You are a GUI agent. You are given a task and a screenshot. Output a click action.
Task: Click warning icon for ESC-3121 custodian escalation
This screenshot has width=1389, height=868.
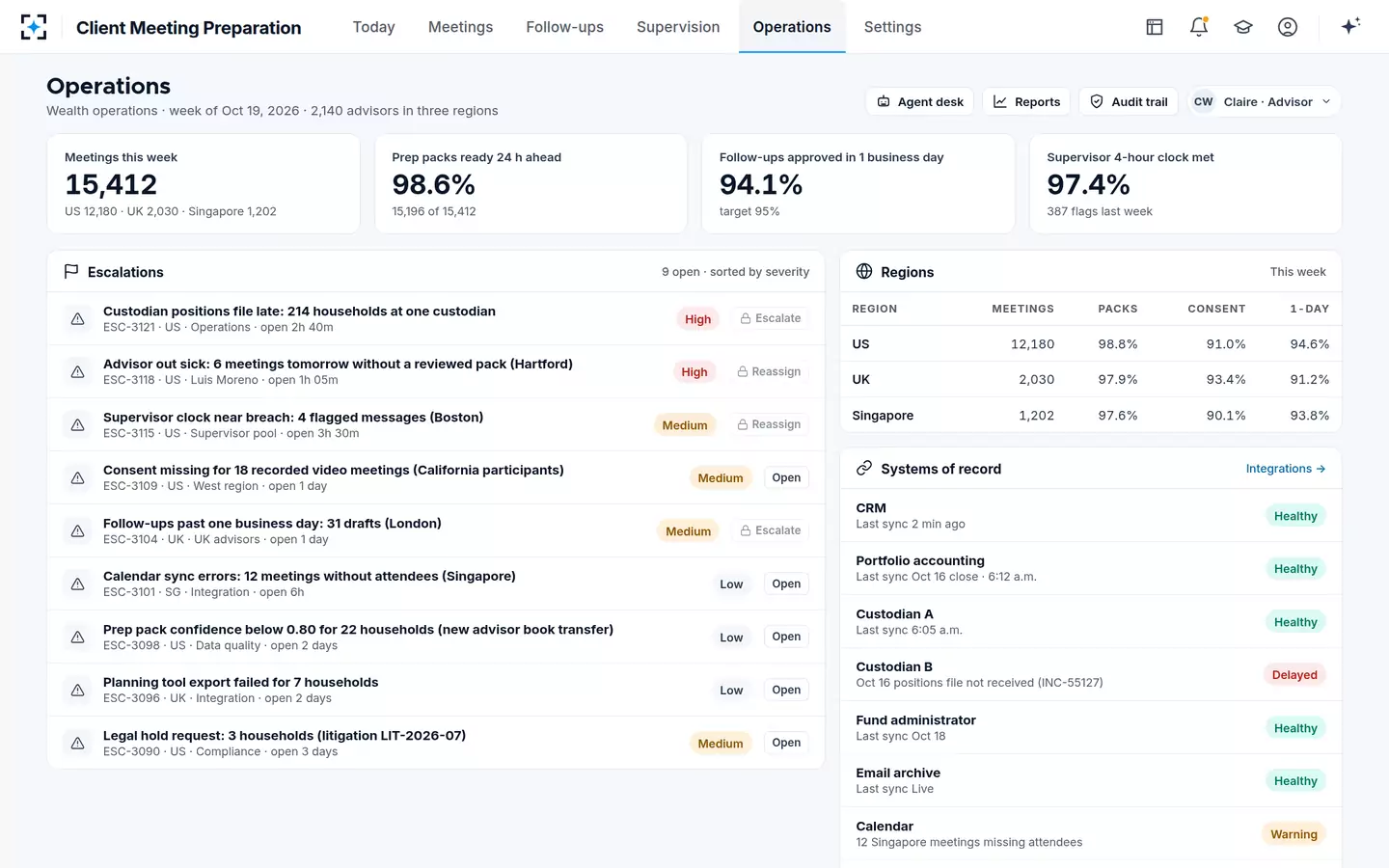78,318
